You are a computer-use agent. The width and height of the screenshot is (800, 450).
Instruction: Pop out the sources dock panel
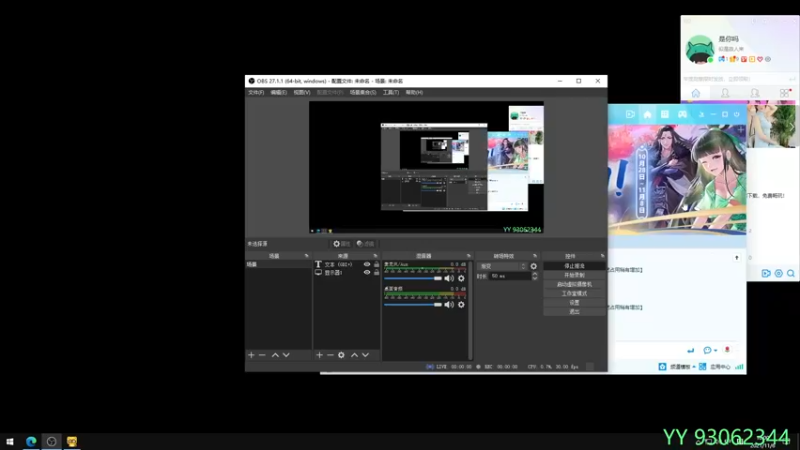[x=376, y=256]
